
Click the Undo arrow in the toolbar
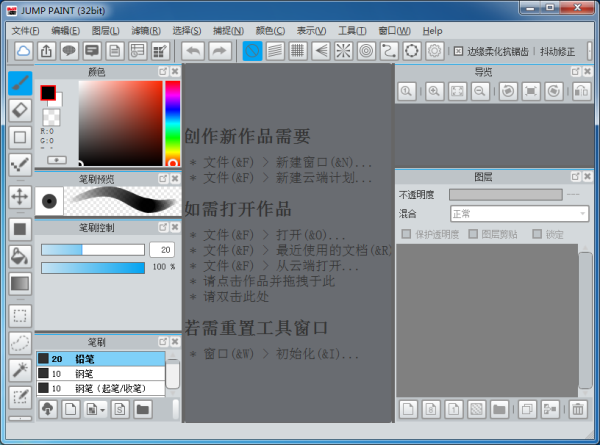click(x=193, y=50)
